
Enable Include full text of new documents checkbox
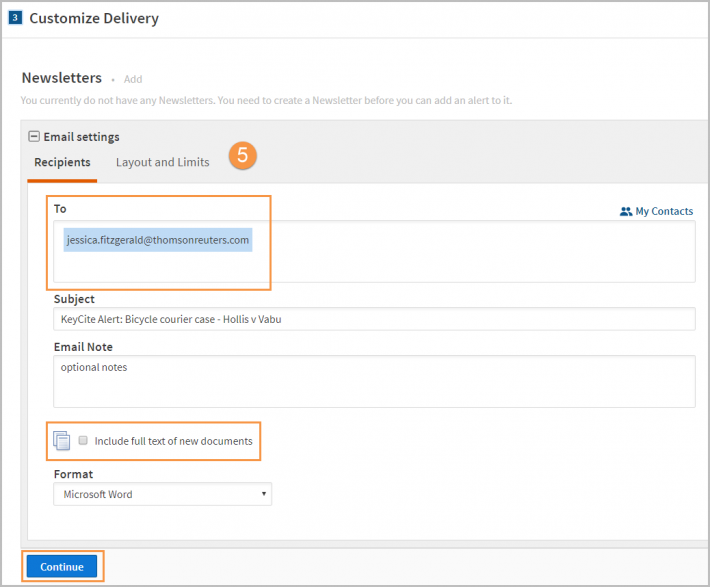(83, 440)
